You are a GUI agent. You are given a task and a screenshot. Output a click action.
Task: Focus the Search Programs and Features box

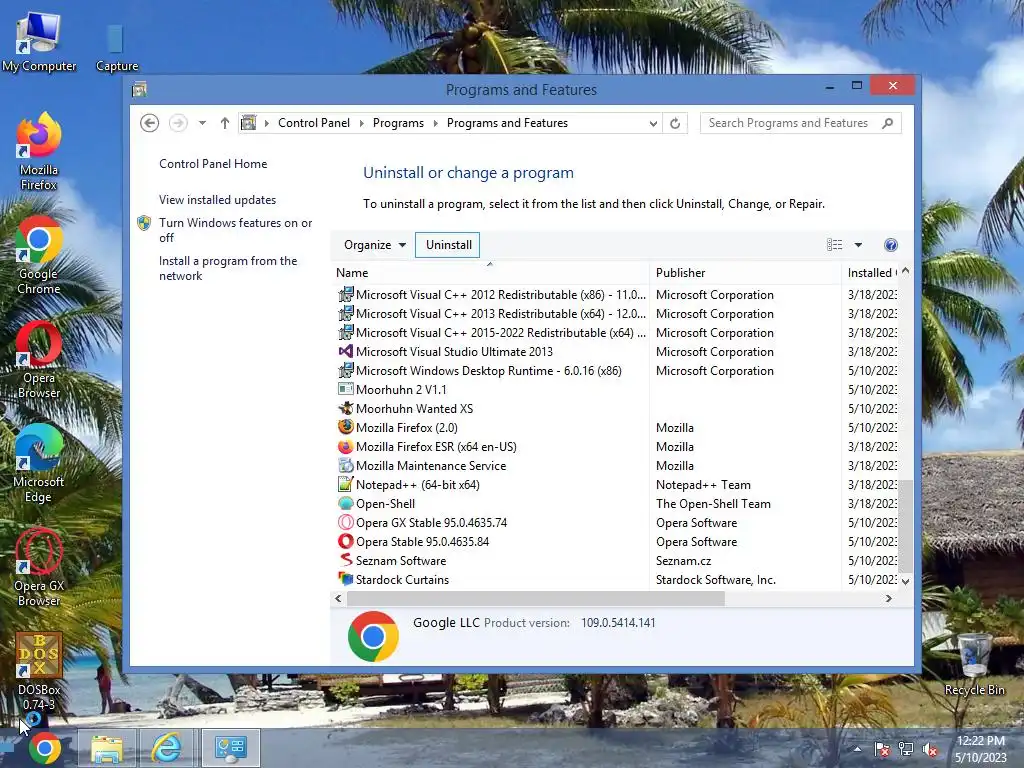click(800, 123)
